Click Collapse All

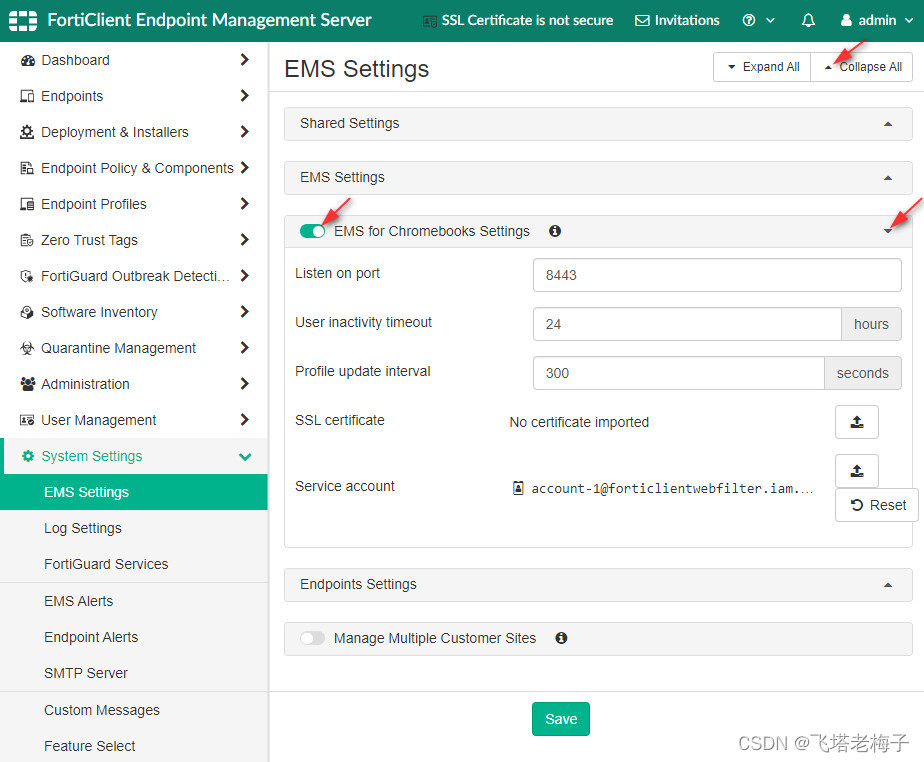(x=862, y=67)
